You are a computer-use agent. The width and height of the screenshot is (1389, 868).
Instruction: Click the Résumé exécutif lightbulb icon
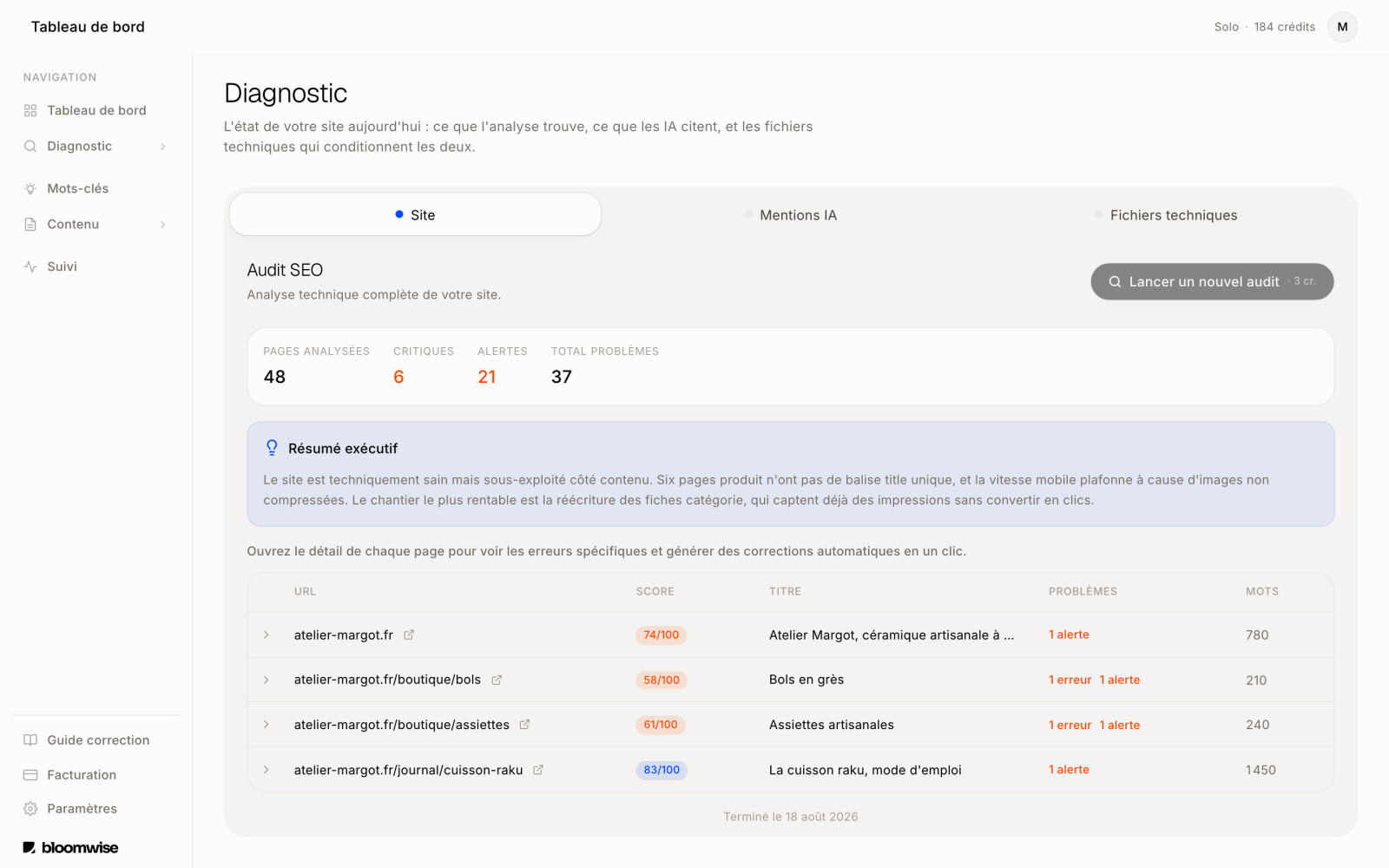click(272, 448)
